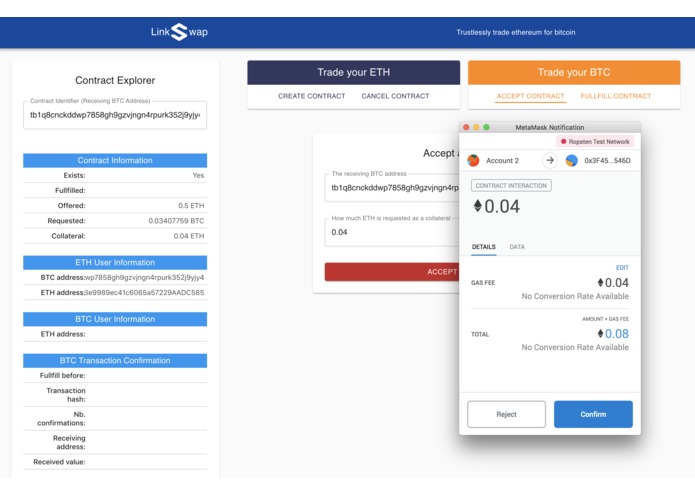Click BTC Transaction Confirmation header

115,361
